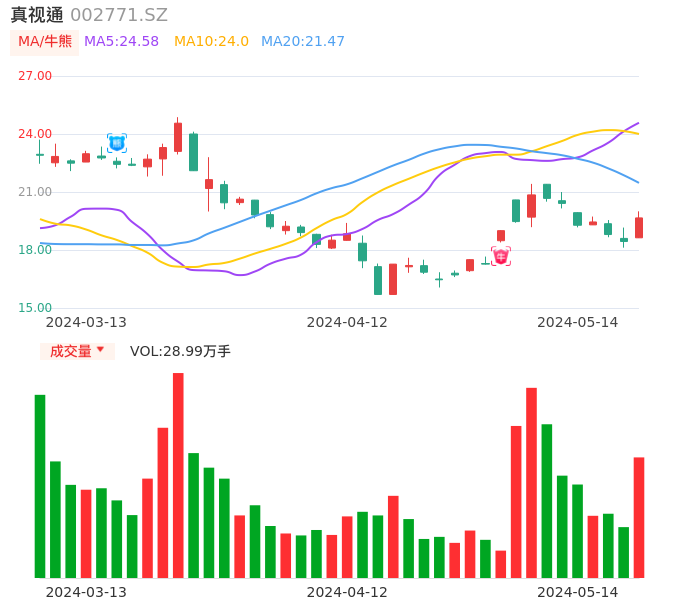Screen dimensions: 686x606
Task: Toggle the MA5 moving average legend
Action: pyautogui.click(x=121, y=42)
